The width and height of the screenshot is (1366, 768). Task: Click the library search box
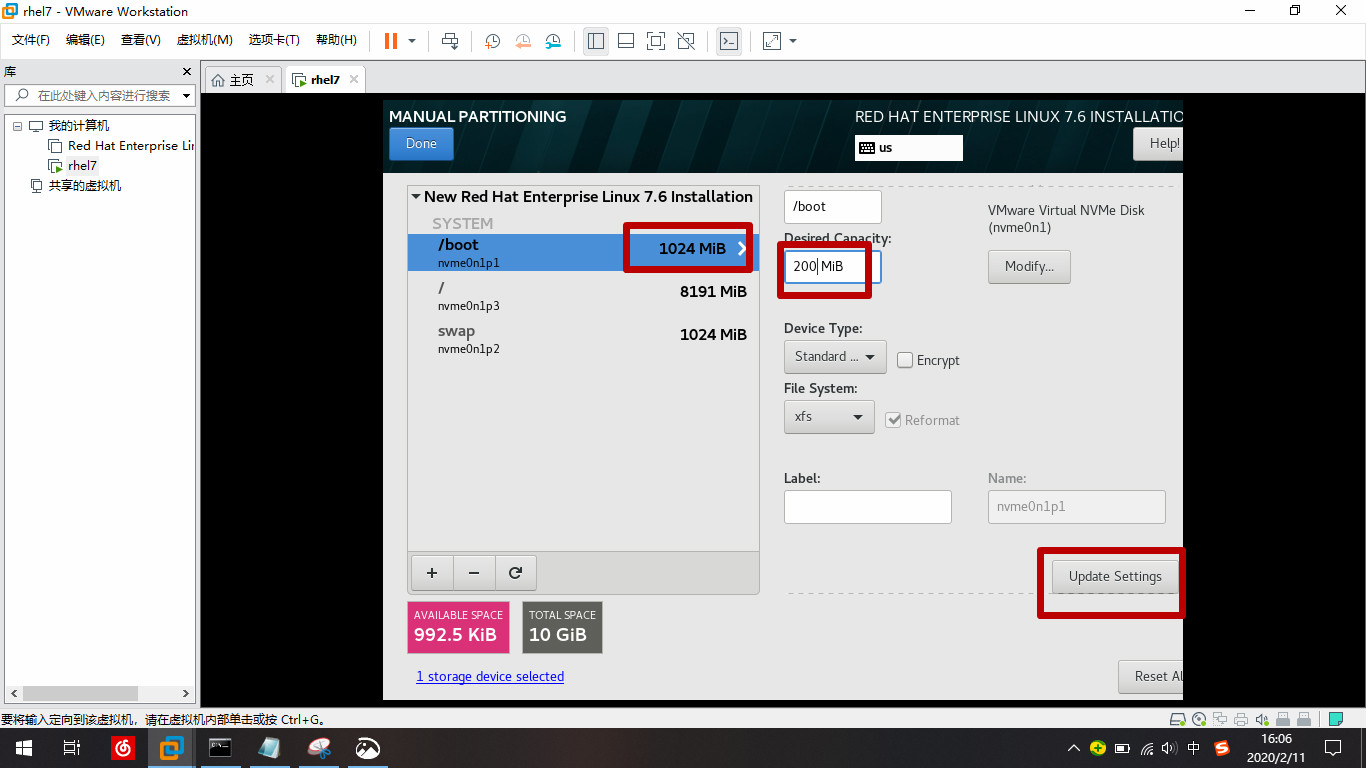pyautogui.click(x=100, y=96)
